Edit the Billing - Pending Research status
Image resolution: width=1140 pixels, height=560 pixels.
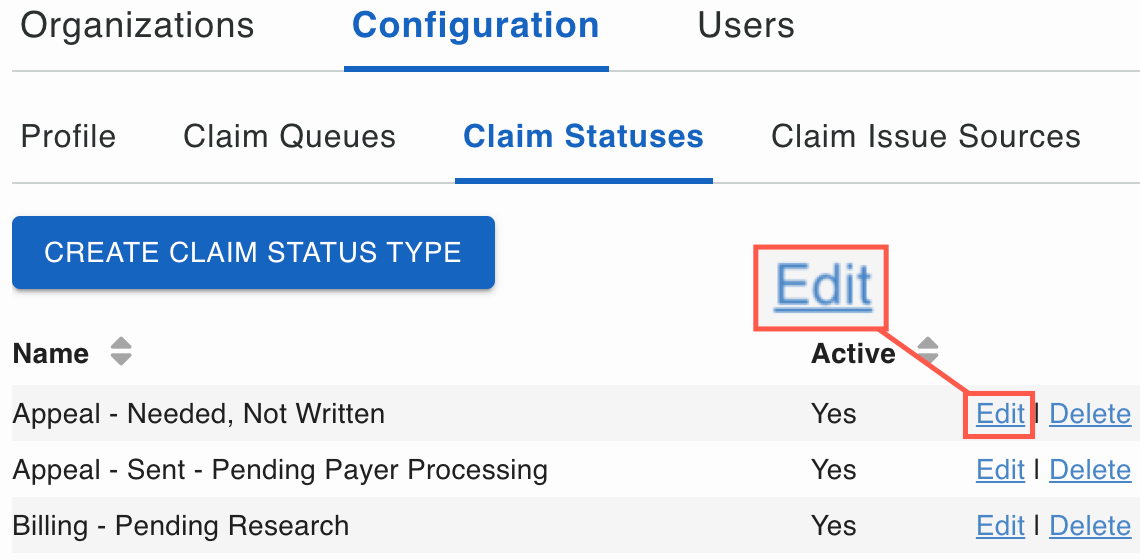click(1000, 525)
